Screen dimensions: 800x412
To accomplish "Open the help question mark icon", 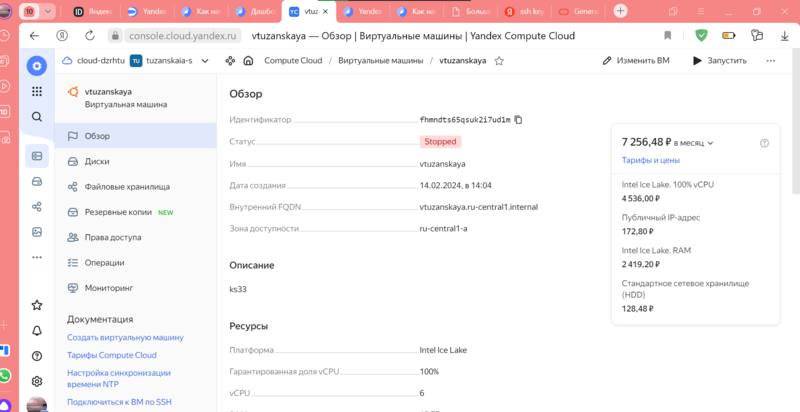I will (37, 356).
